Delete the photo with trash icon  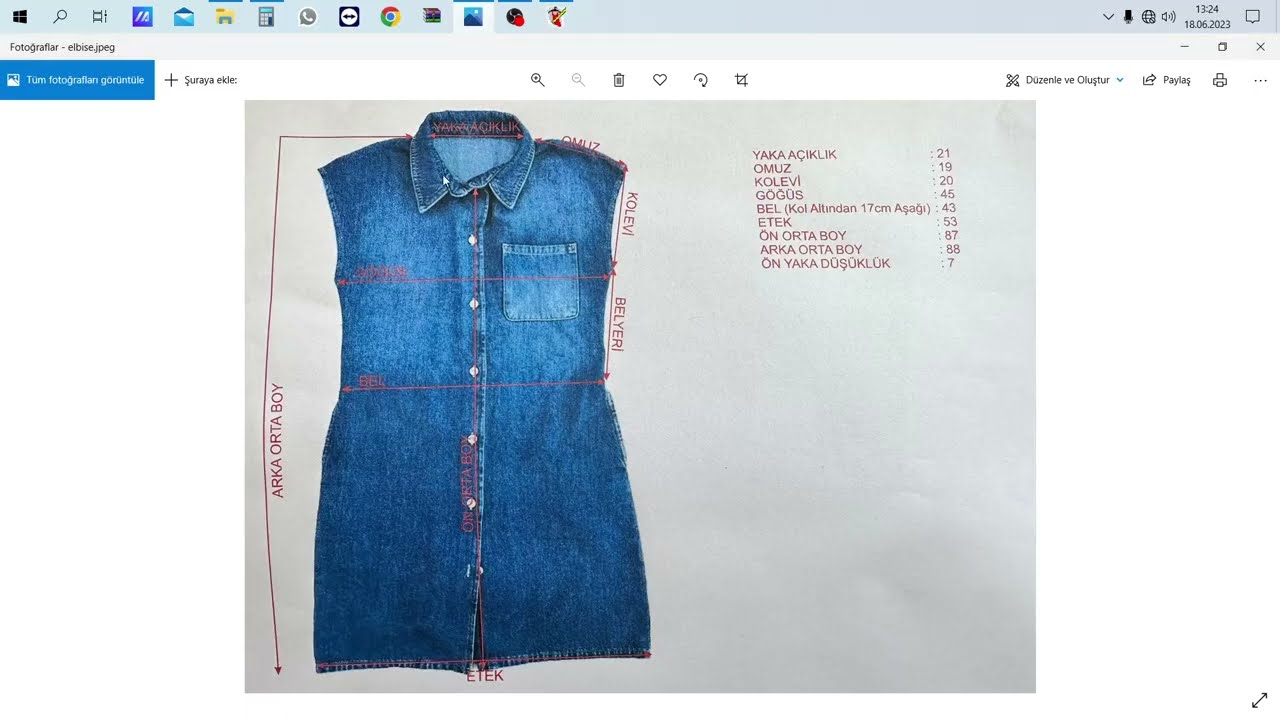[619, 80]
